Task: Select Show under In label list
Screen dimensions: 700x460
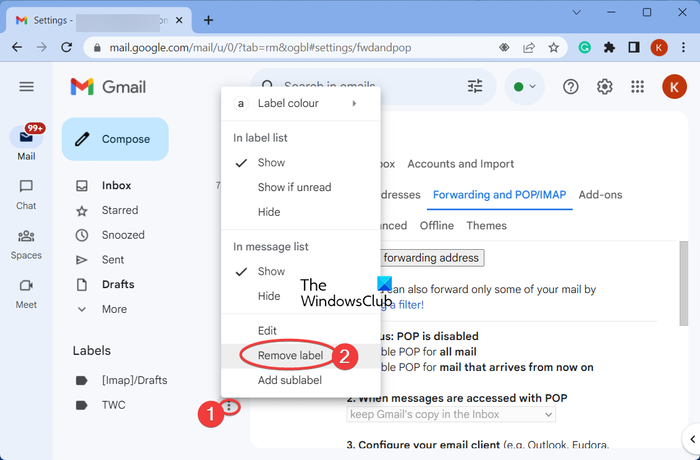Action: point(301,163)
